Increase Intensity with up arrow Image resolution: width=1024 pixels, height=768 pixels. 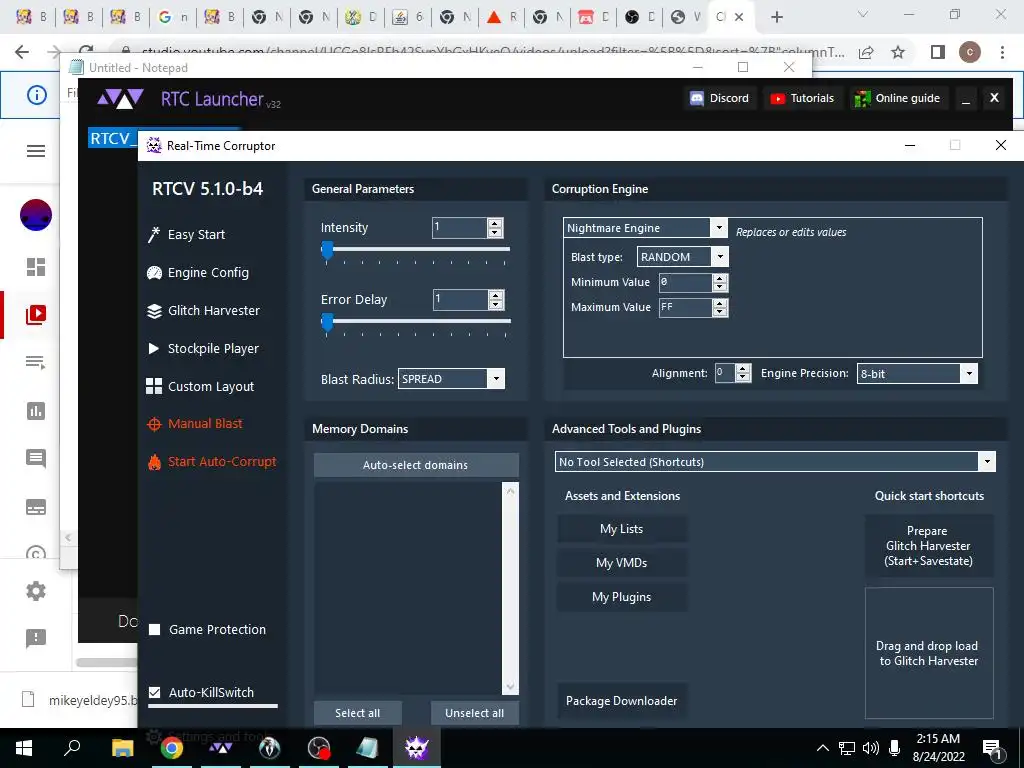(x=495, y=223)
